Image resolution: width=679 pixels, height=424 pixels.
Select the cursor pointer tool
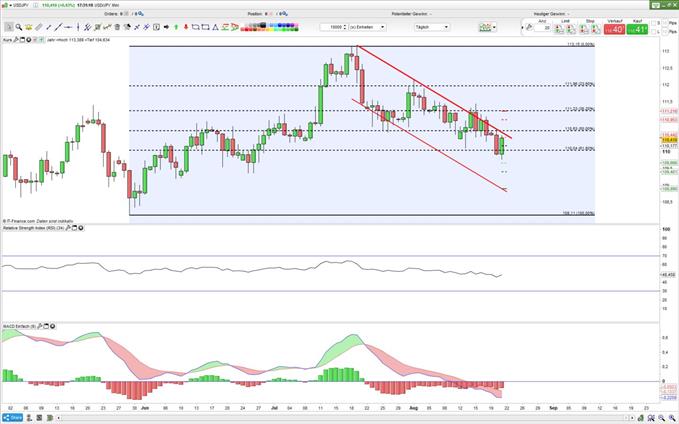click(9, 27)
